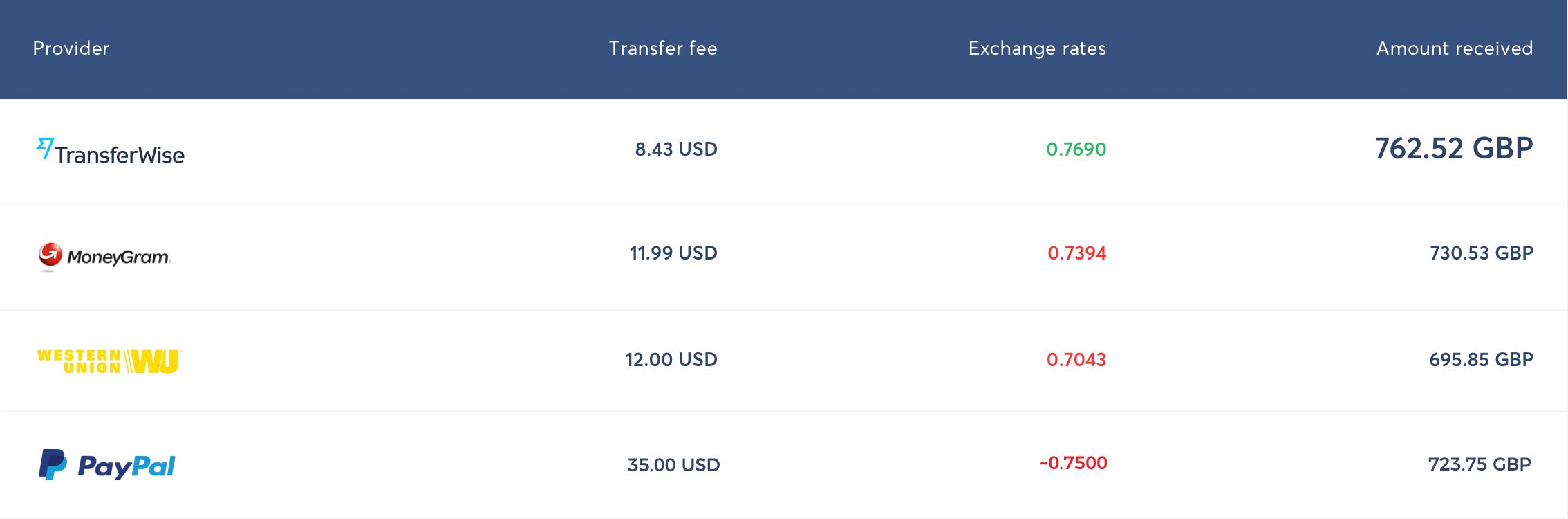The image size is (1568, 519).
Task: Click the MoneyGram logo
Action: point(105,256)
